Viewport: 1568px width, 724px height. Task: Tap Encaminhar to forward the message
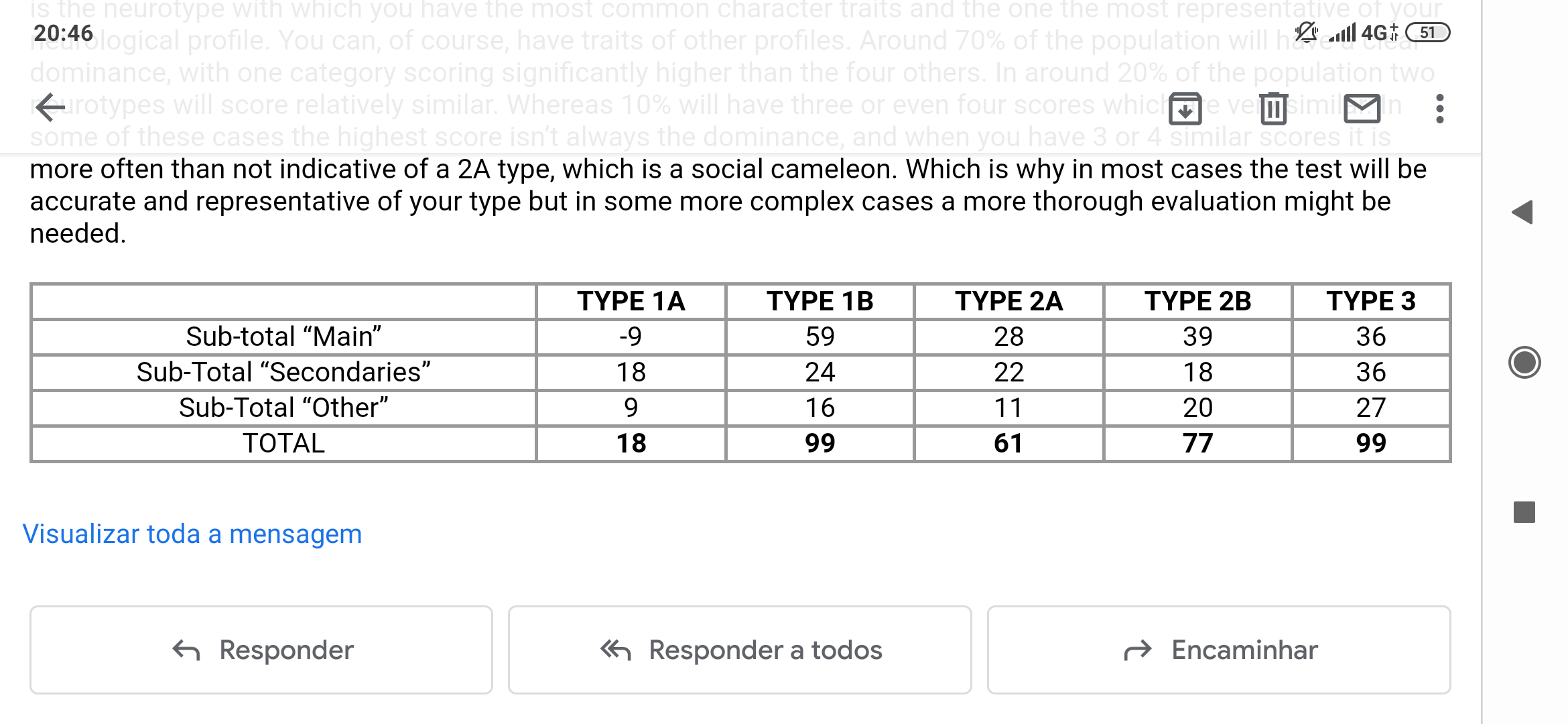(x=1219, y=650)
